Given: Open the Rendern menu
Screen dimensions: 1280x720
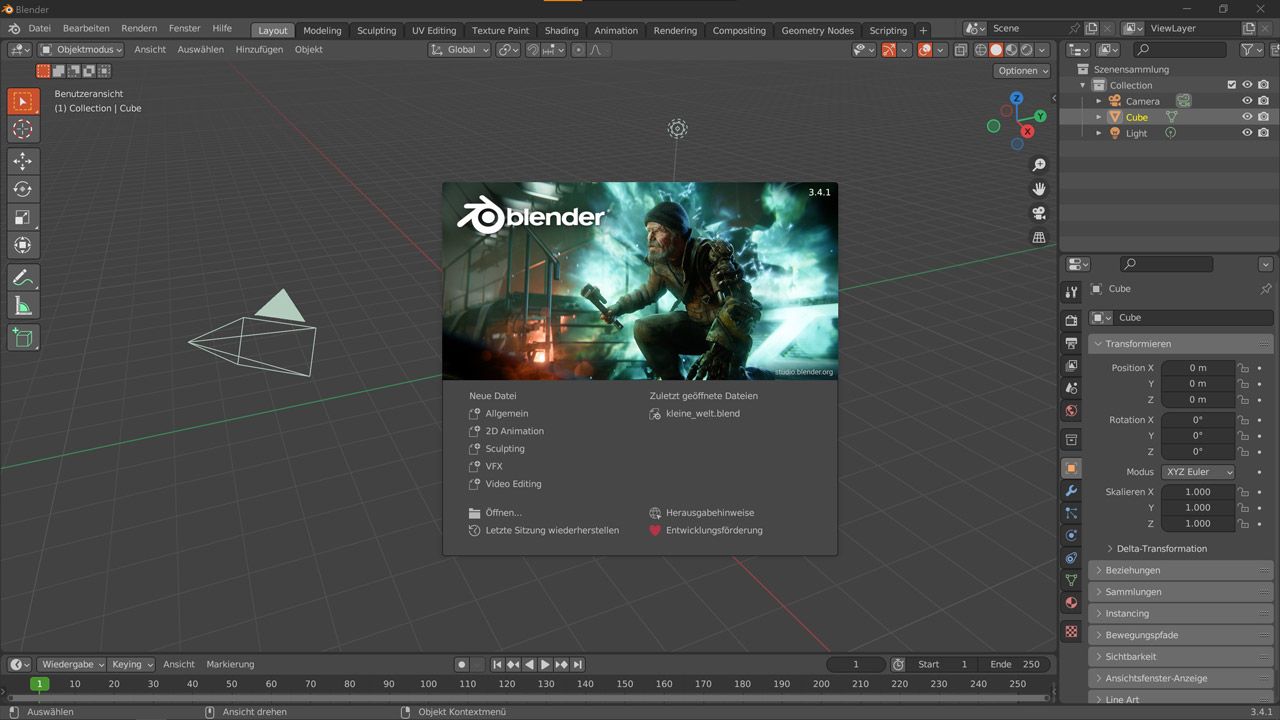Looking at the screenshot, I should (139, 28).
